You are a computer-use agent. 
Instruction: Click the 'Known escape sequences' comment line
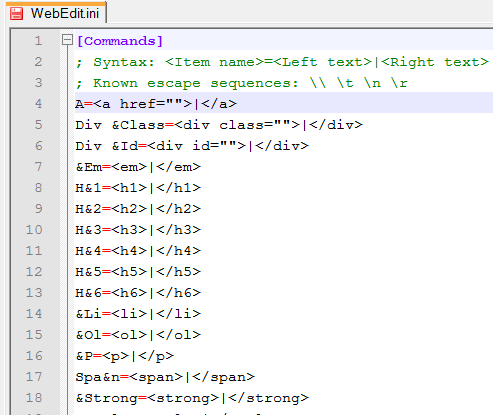point(242,83)
